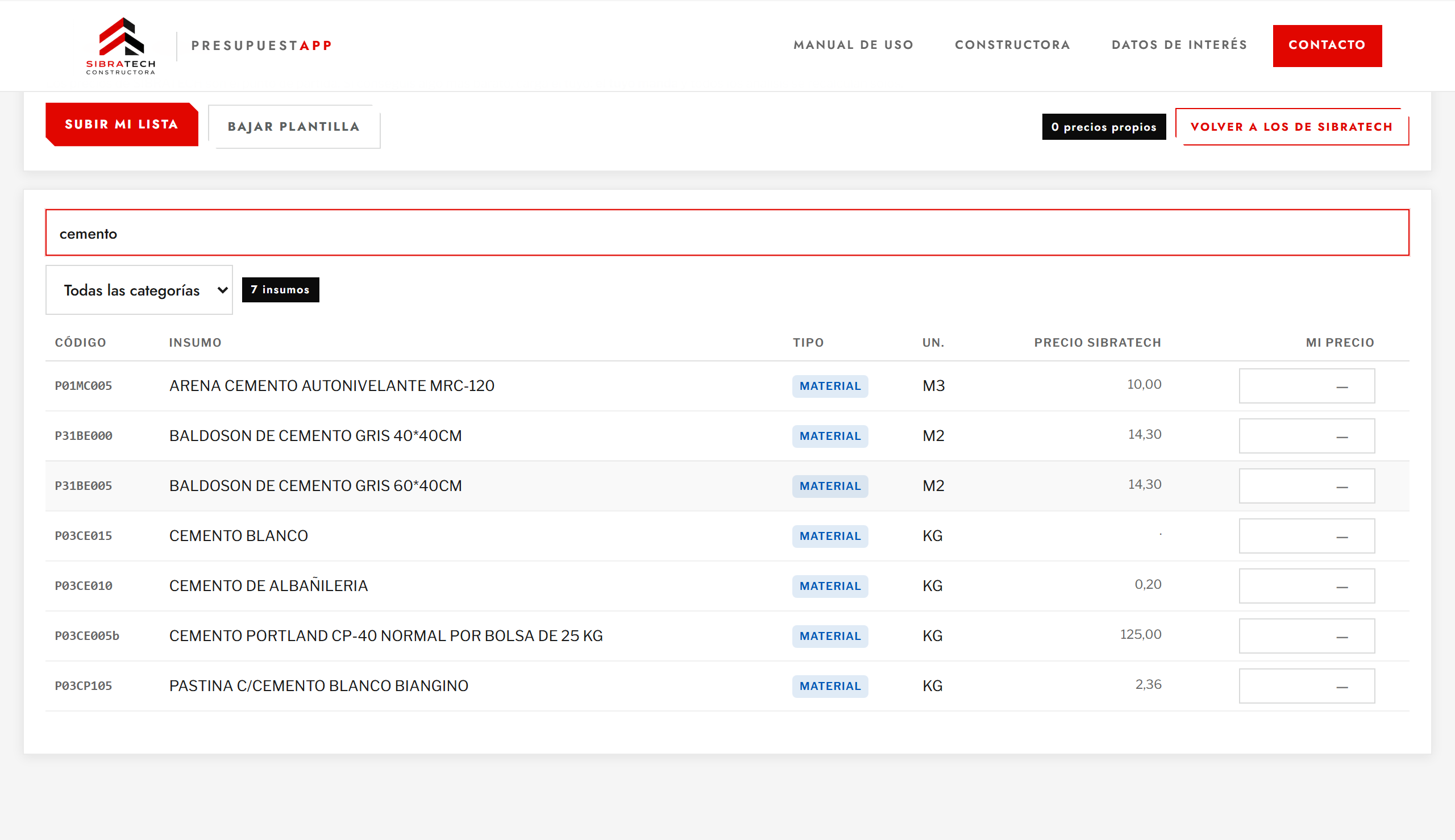1455x840 pixels.
Task: Focus the search field containing cemento
Action: (727, 232)
